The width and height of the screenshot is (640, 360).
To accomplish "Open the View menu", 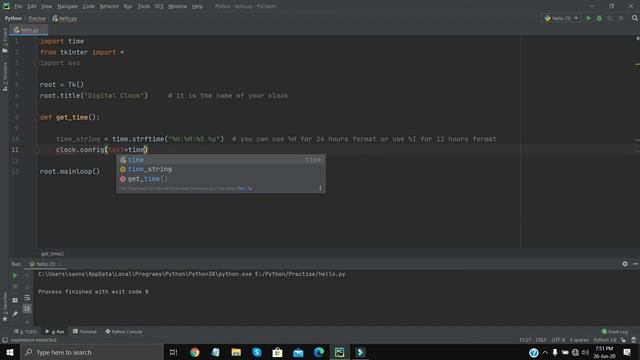I will coord(47,7).
